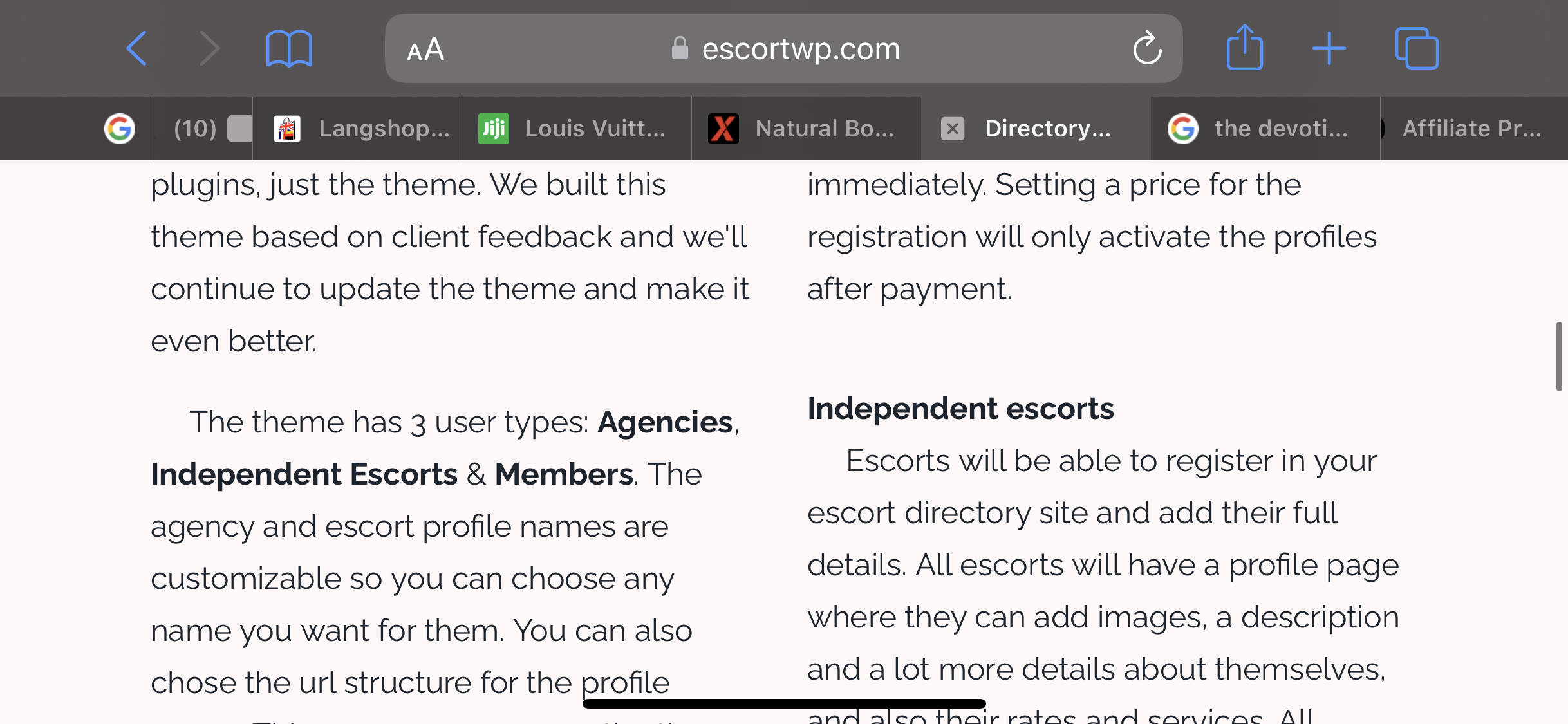Select the 'the devoti...' Google tab

pos(1265,129)
